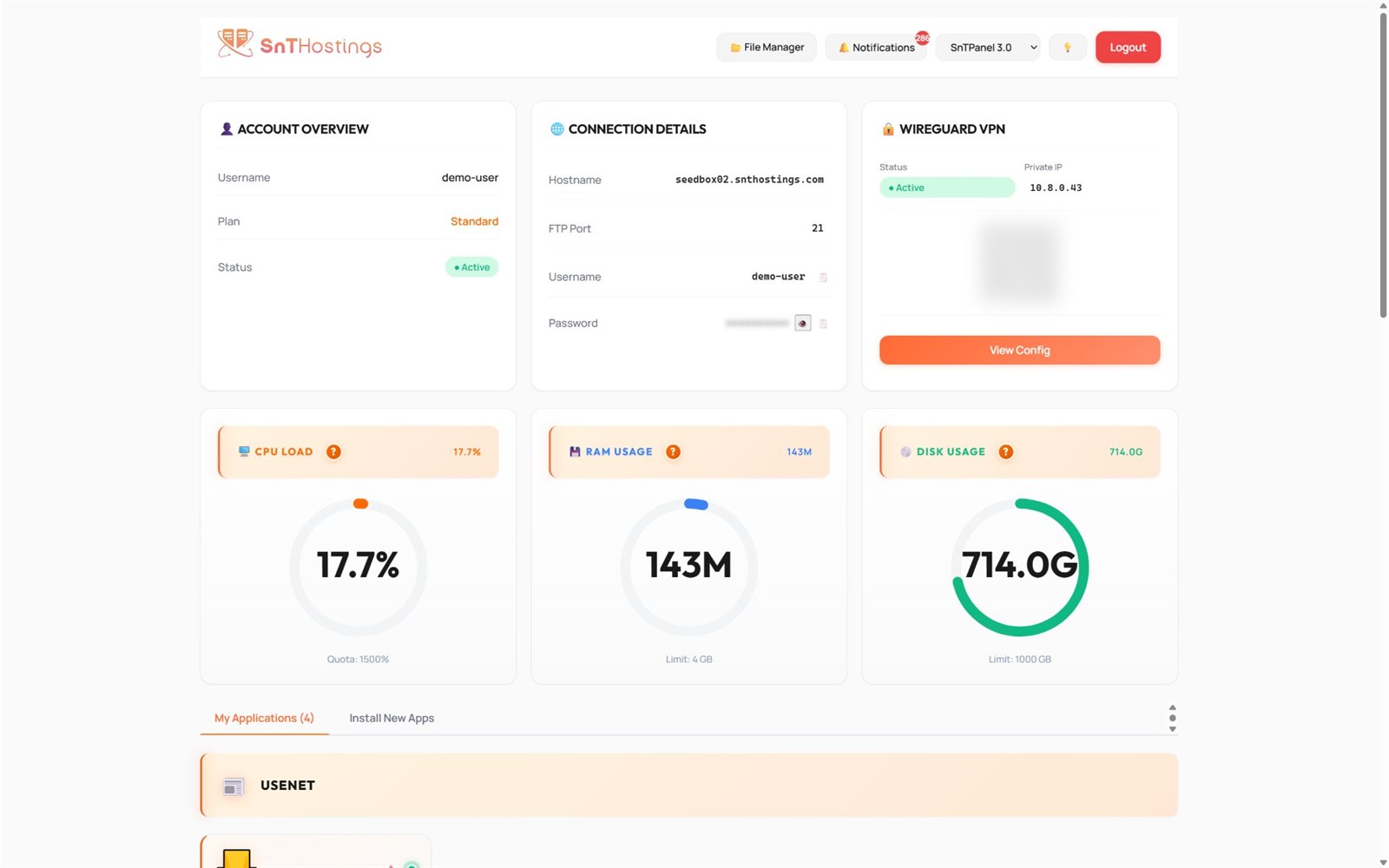
Task: Click the Private IP 10.8.0.43
Action: point(1056,187)
